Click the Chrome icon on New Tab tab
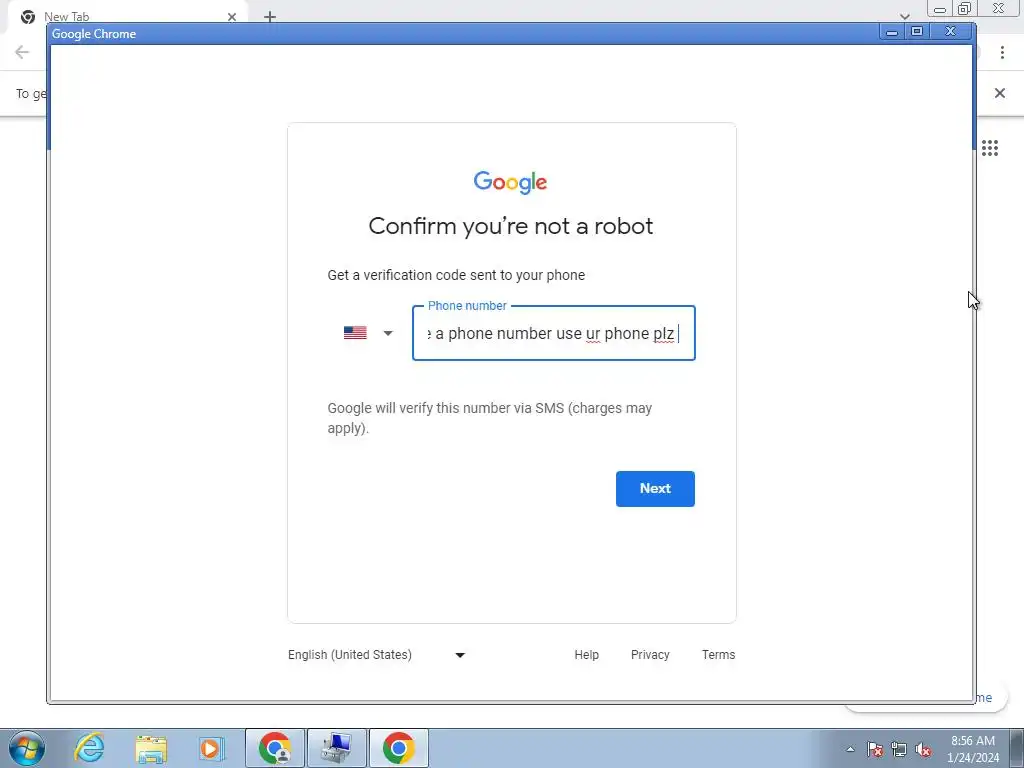The height and width of the screenshot is (768, 1024). click(x=28, y=17)
